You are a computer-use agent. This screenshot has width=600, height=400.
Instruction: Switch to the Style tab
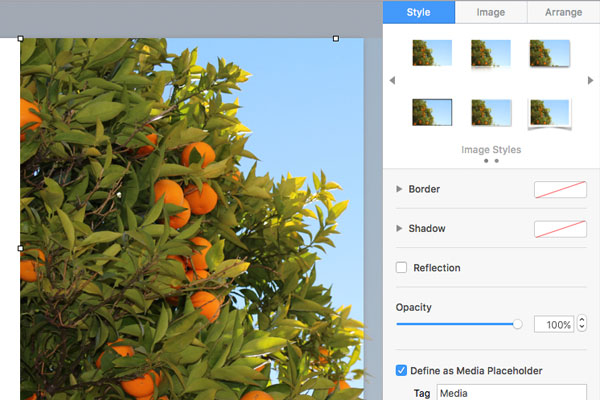(419, 12)
